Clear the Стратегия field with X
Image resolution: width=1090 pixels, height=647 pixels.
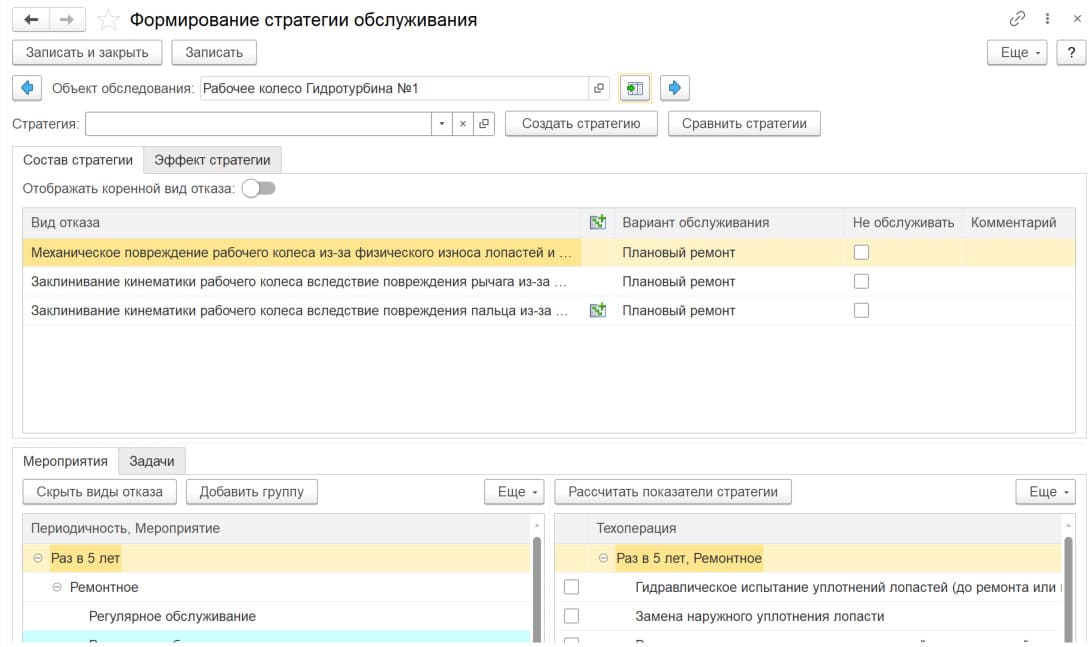tap(463, 123)
